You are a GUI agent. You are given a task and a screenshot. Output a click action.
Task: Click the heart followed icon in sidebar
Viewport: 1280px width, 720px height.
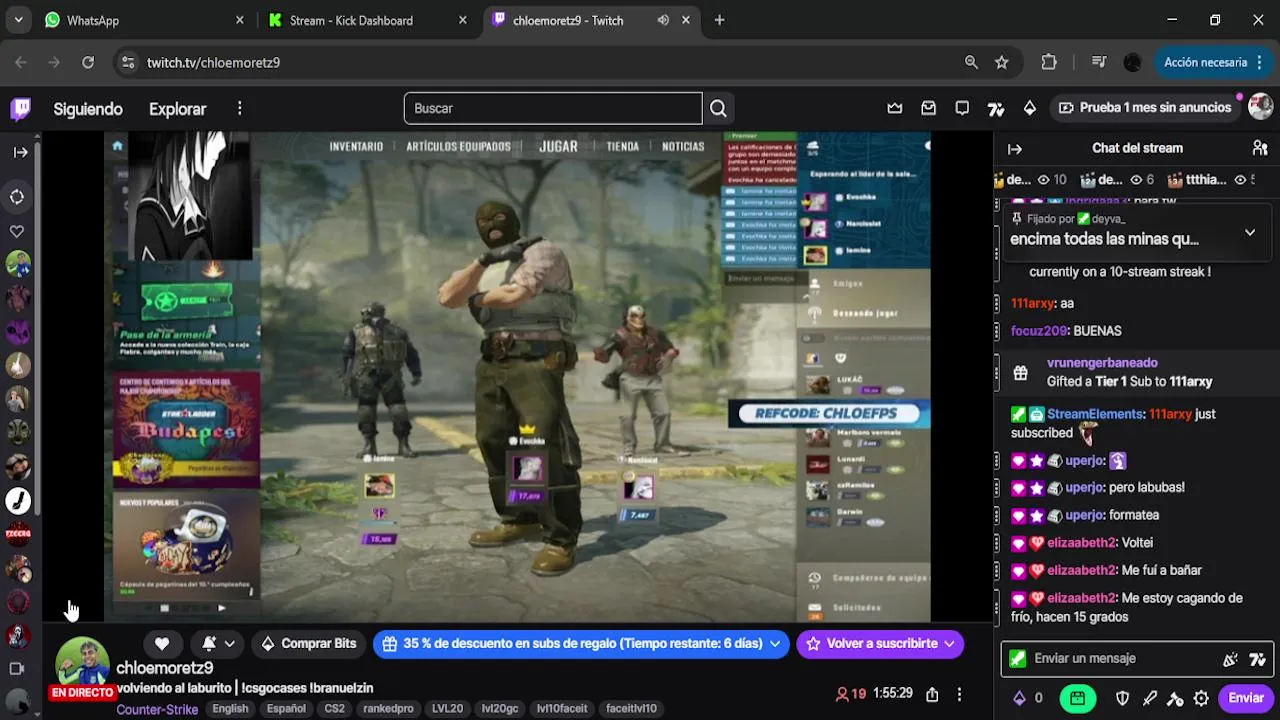click(17, 231)
